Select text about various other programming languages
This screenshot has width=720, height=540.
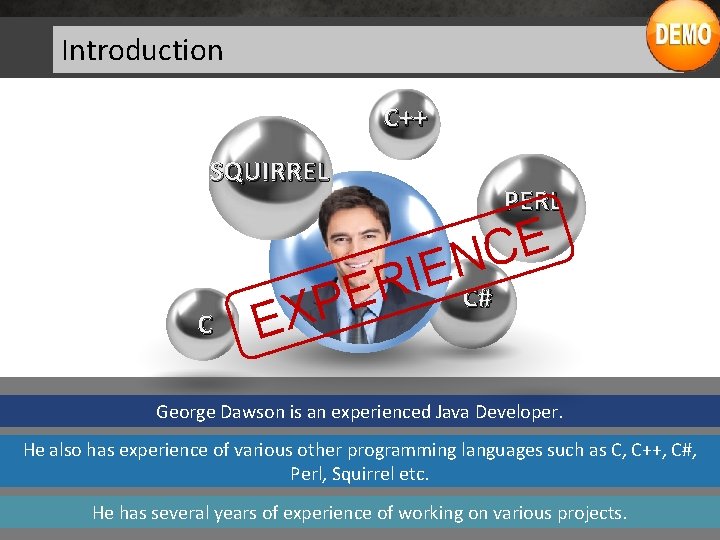coord(360,461)
